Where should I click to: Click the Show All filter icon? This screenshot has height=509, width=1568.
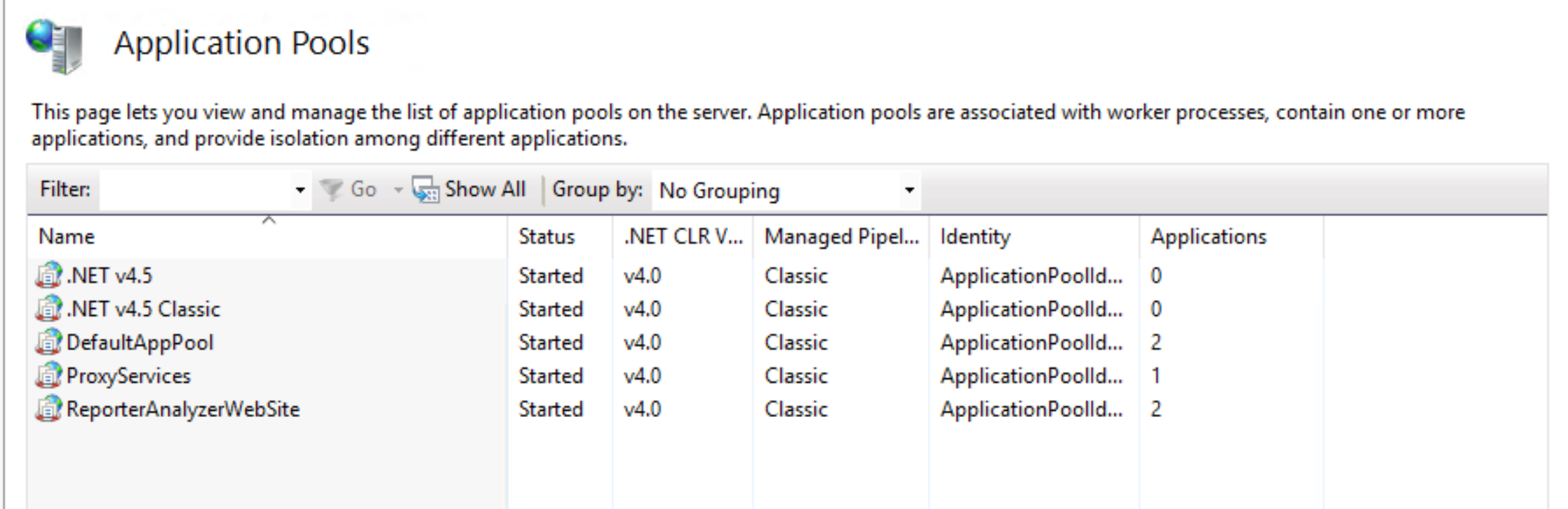pyautogui.click(x=425, y=190)
